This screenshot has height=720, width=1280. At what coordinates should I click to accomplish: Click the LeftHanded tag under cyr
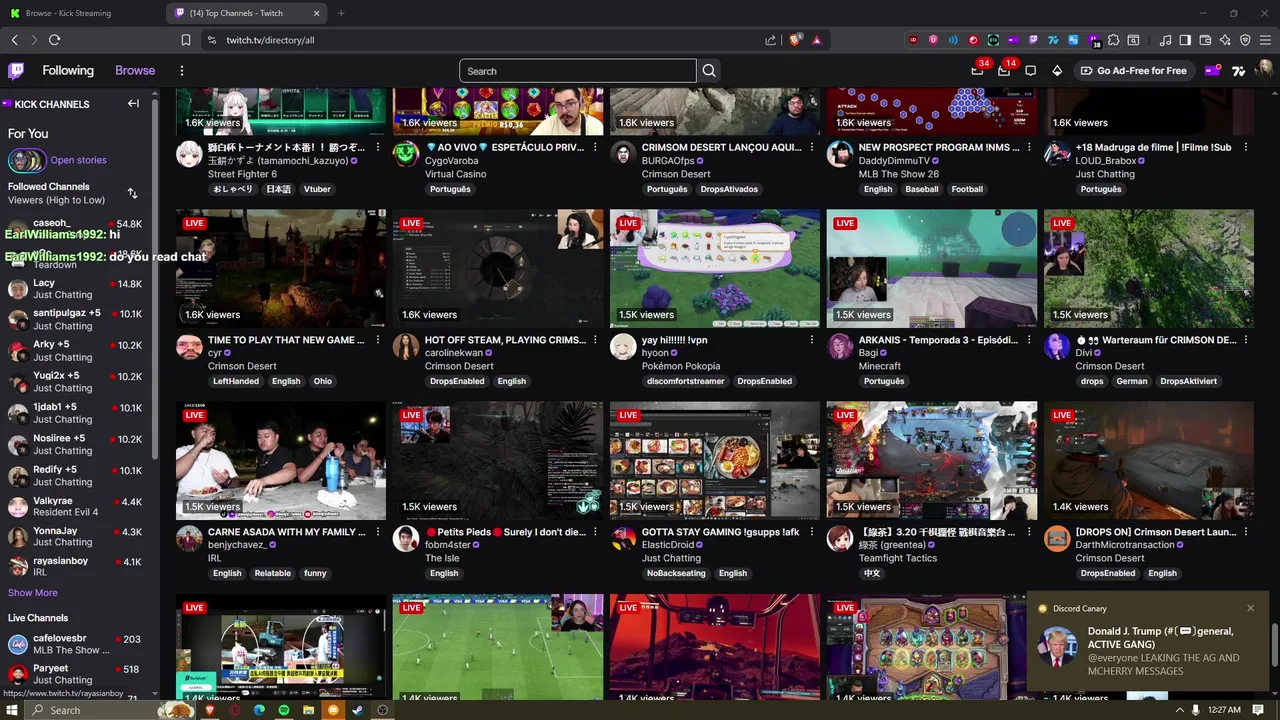pyautogui.click(x=236, y=381)
